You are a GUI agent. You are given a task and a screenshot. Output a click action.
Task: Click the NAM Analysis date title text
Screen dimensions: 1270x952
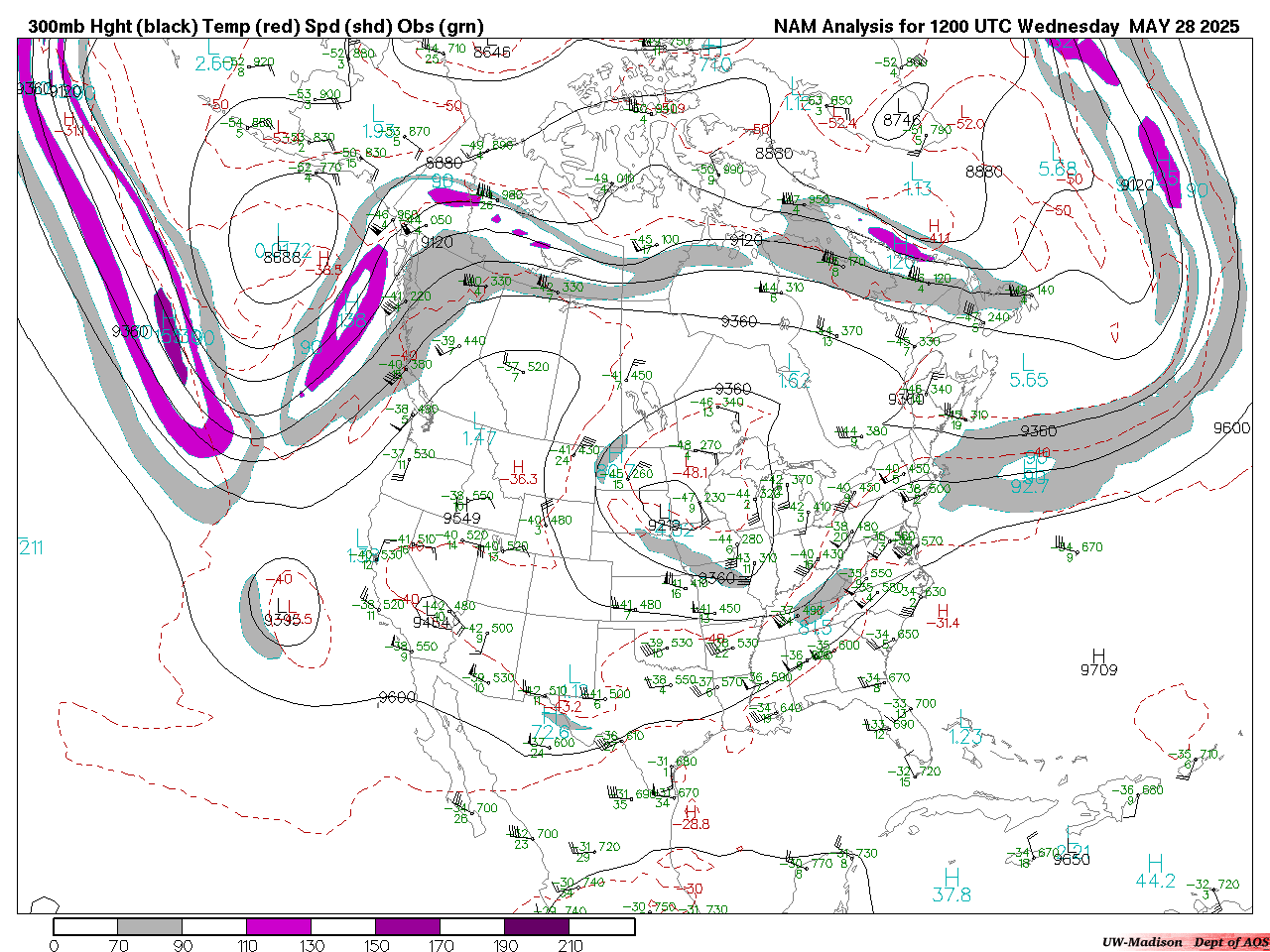1006,27
